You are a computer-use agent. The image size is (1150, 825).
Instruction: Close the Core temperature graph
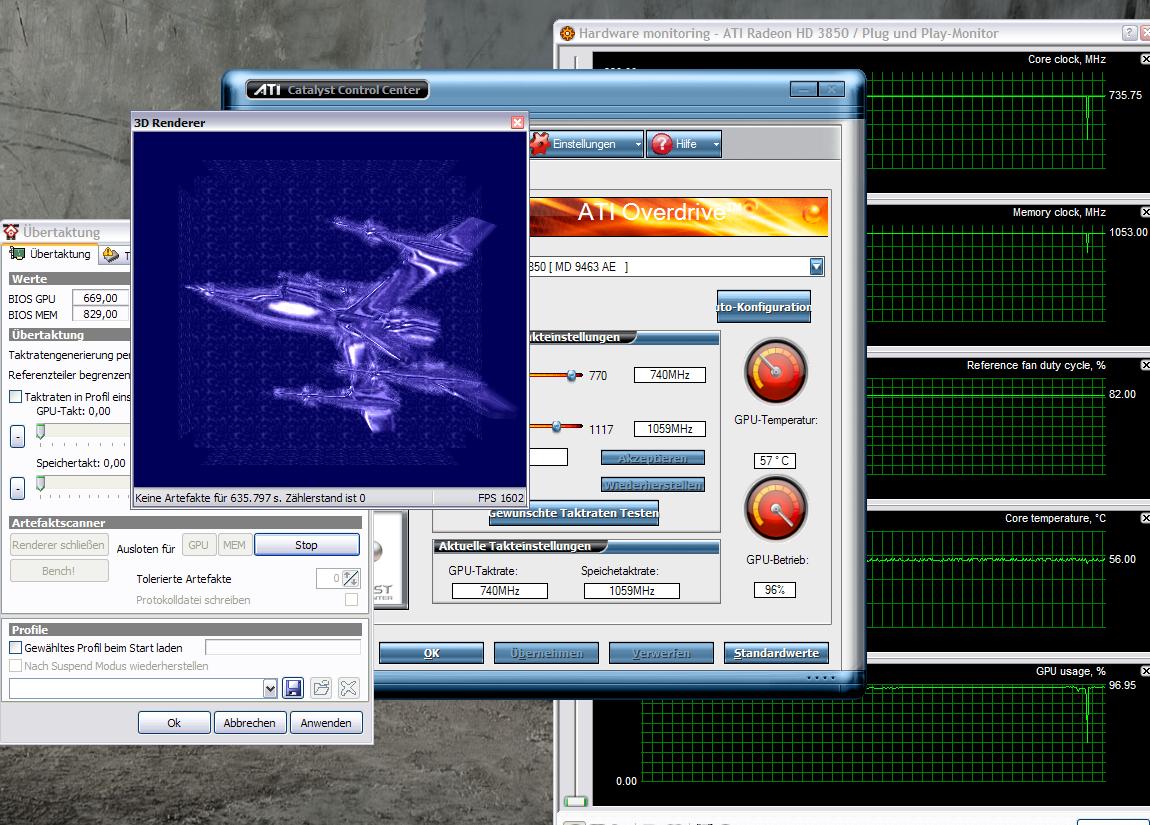click(1145, 518)
